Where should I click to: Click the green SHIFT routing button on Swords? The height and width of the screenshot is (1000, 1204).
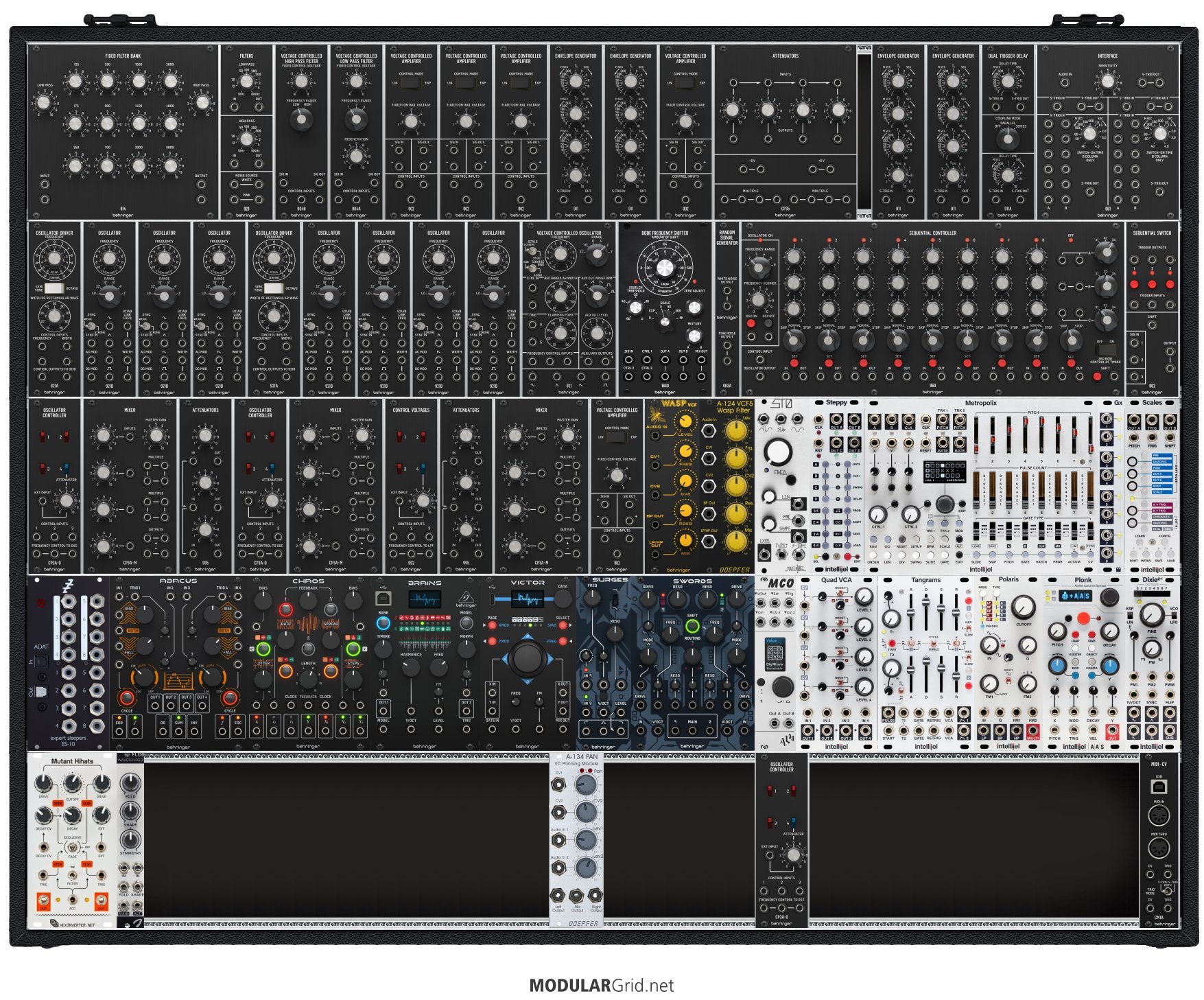click(692, 626)
